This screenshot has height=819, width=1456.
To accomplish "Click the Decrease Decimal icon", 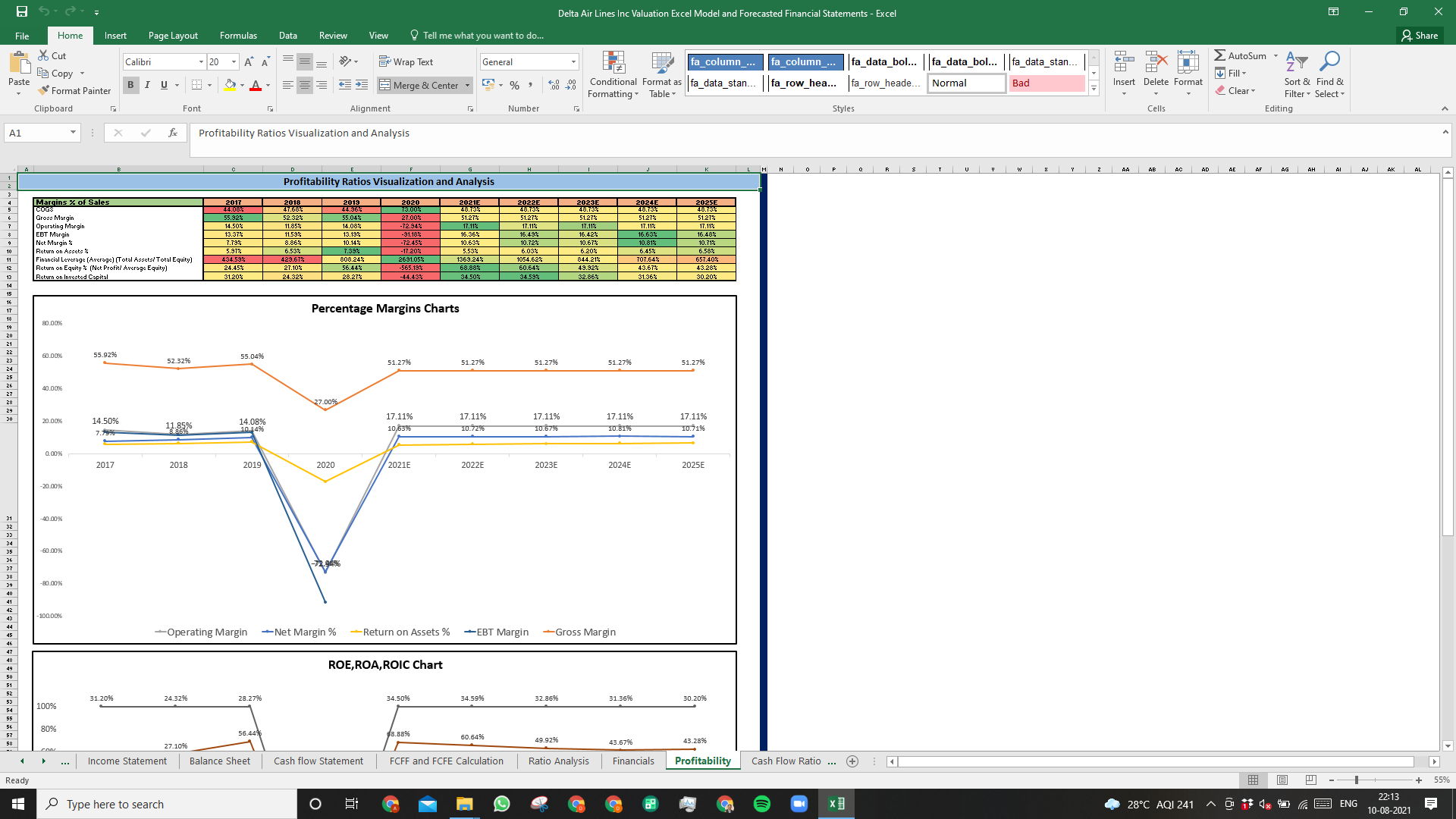I will point(571,85).
